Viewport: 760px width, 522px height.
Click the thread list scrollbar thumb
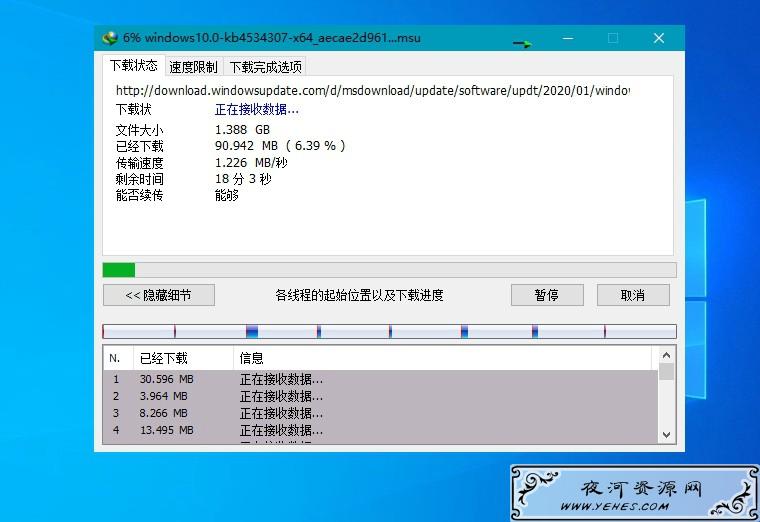[x=666, y=371]
